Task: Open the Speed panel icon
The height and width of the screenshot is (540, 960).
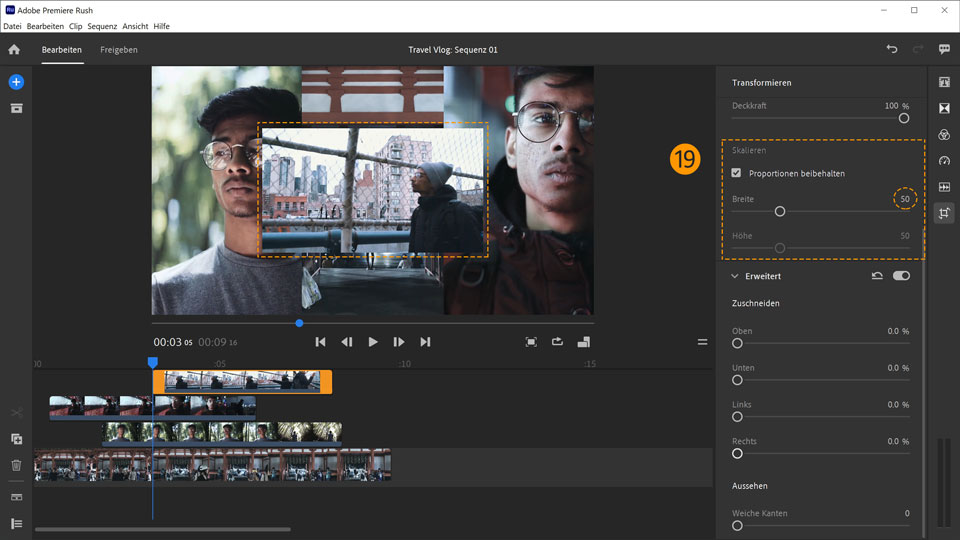Action: (944, 161)
